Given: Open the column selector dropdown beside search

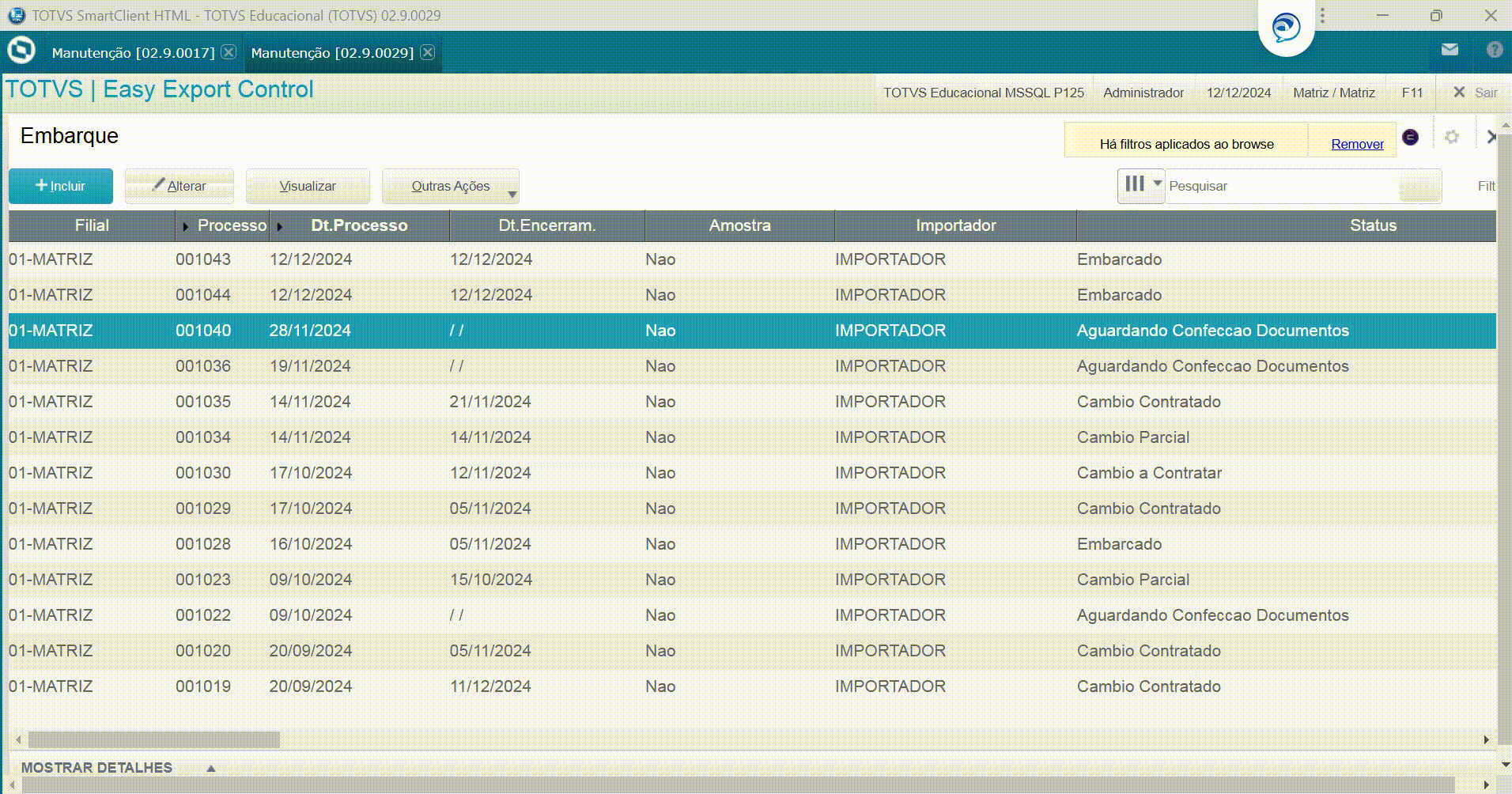Looking at the screenshot, I should (1140, 186).
